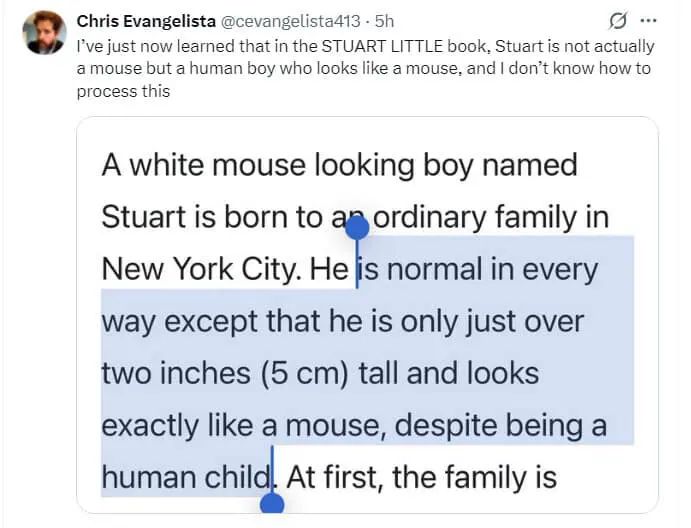Viewport: 691px width, 528px height.
Task: Open the tweet via the 5h timestamp
Action: (384, 22)
